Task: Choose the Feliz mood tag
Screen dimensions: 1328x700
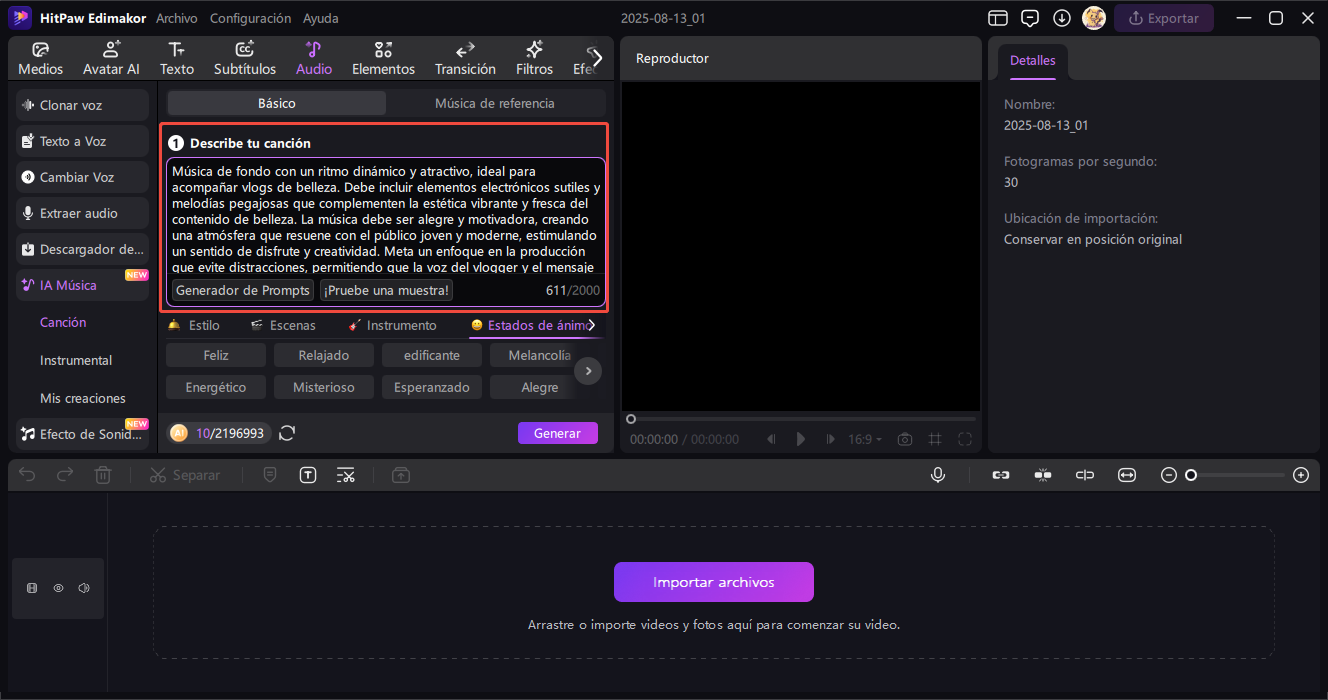Action: tap(216, 355)
